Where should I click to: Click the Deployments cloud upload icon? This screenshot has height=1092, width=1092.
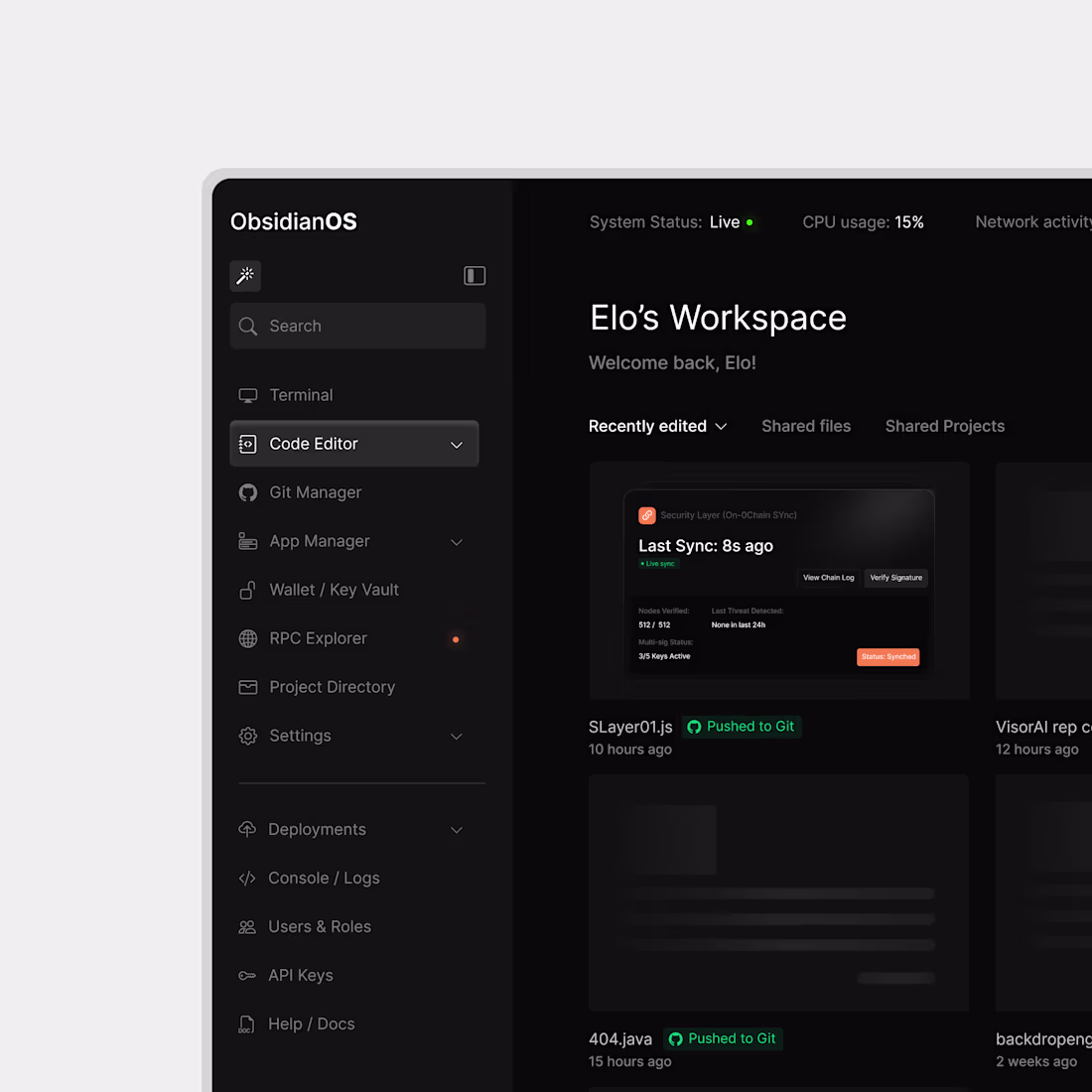247,829
